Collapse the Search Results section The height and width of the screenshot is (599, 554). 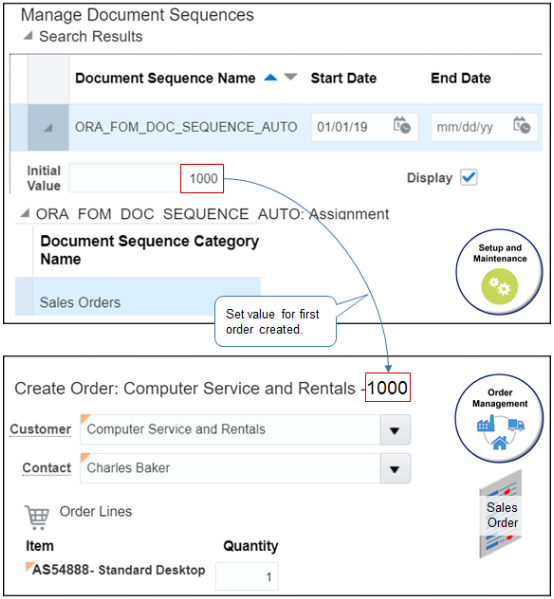[x=28, y=36]
